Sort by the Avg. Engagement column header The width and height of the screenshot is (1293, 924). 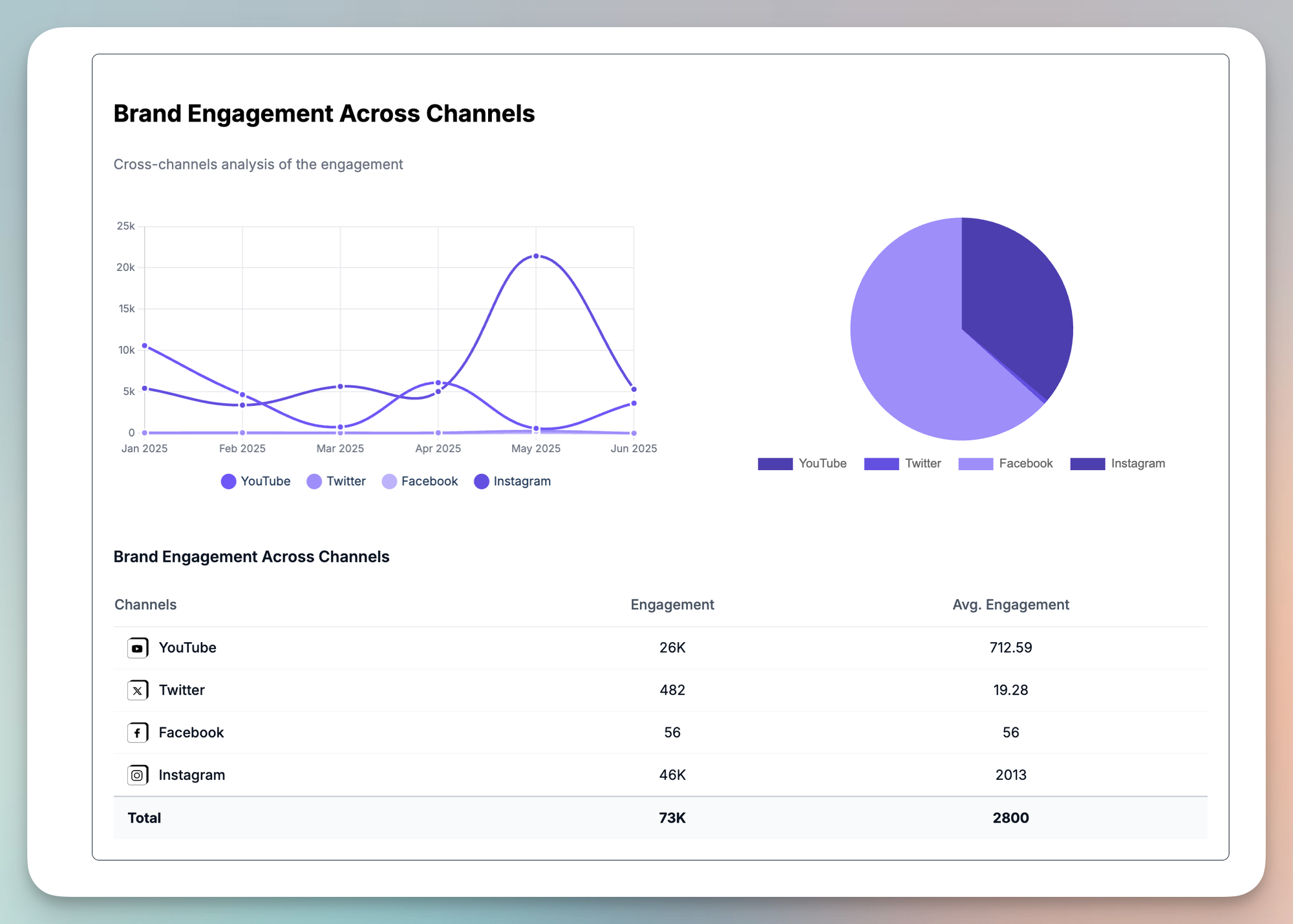coord(1010,605)
